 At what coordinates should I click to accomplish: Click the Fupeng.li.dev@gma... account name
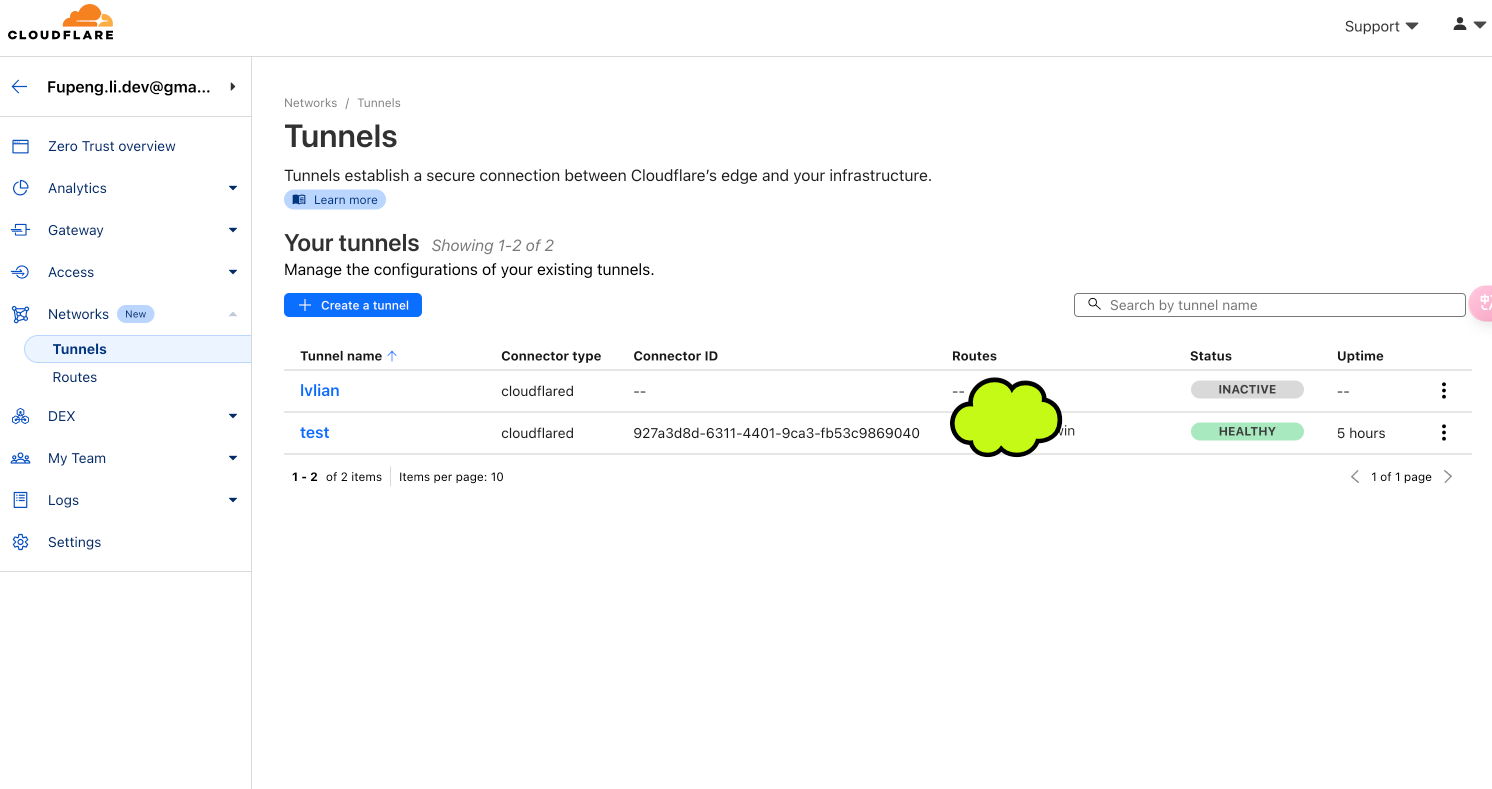click(129, 87)
